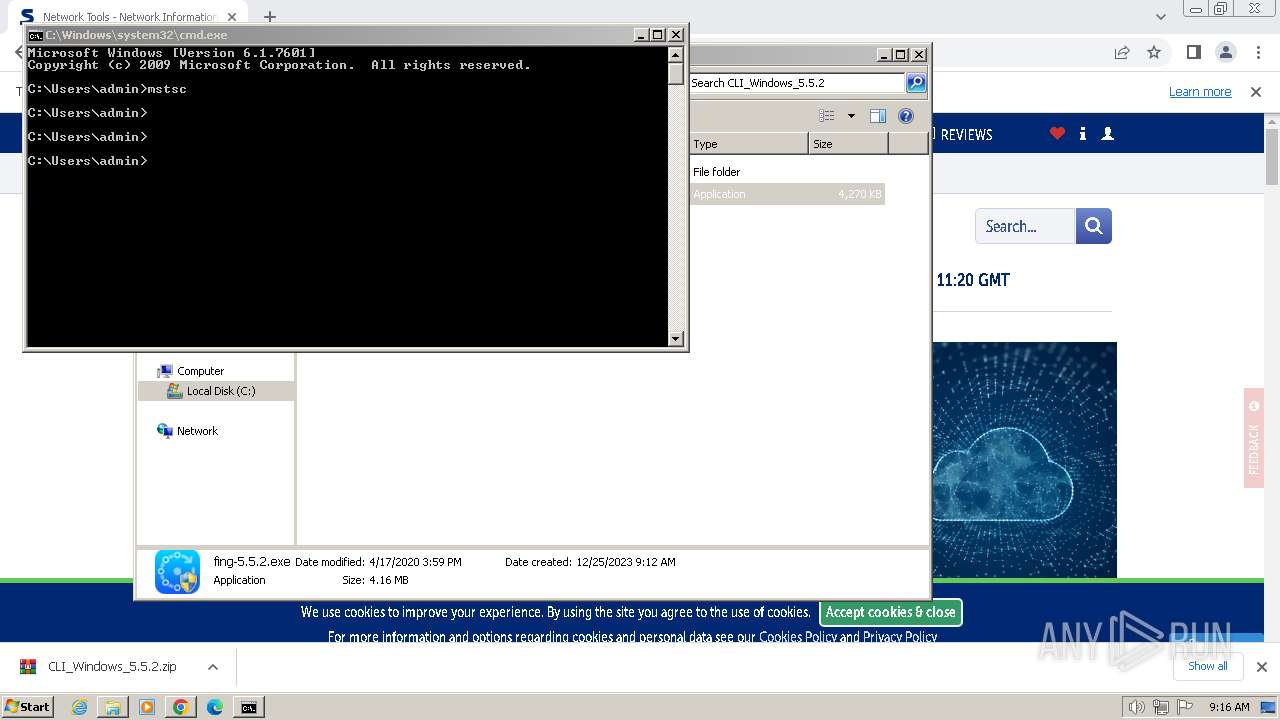The height and width of the screenshot is (720, 1280).
Task: Click the cmd.exe title bar icon
Action: [36, 35]
